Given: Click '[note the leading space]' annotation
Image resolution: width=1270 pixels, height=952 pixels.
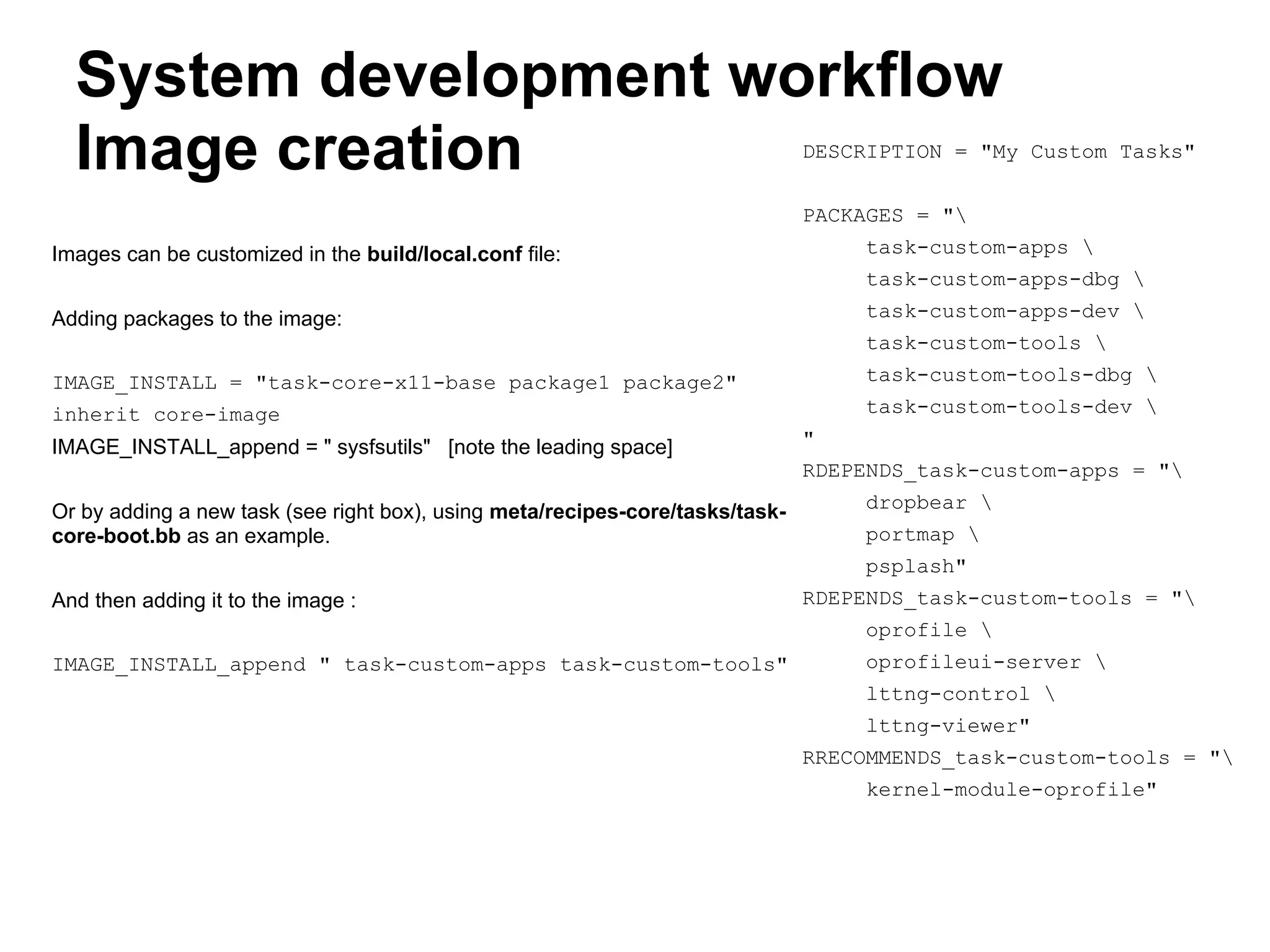Looking at the screenshot, I should point(560,447).
